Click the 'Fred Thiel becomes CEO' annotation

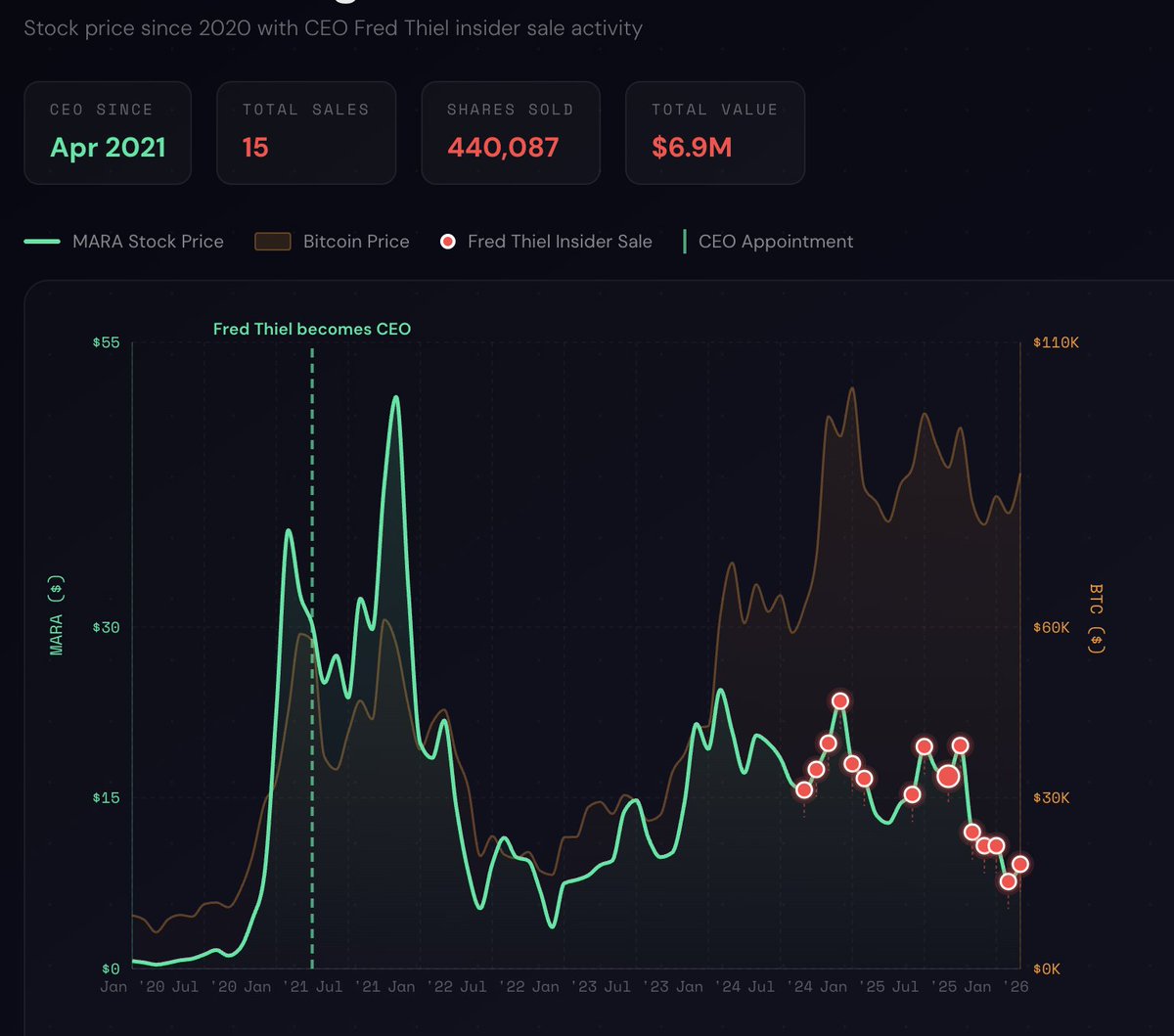tap(312, 330)
